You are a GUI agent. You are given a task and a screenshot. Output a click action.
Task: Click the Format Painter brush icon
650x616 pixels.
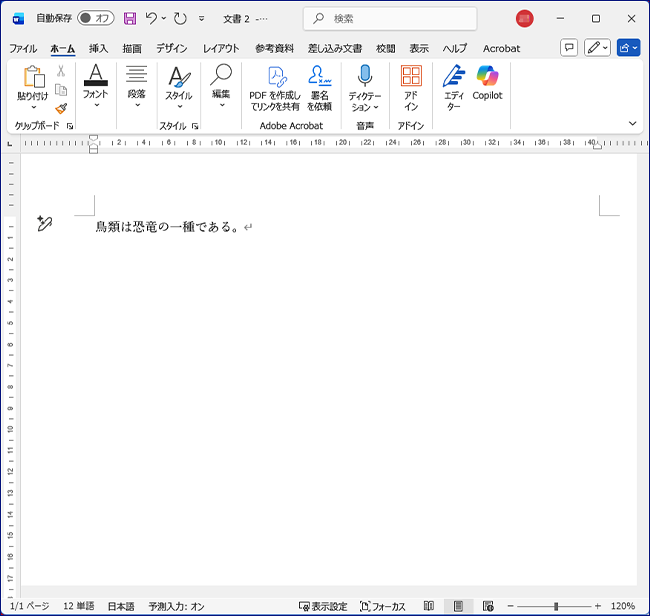pos(61,108)
